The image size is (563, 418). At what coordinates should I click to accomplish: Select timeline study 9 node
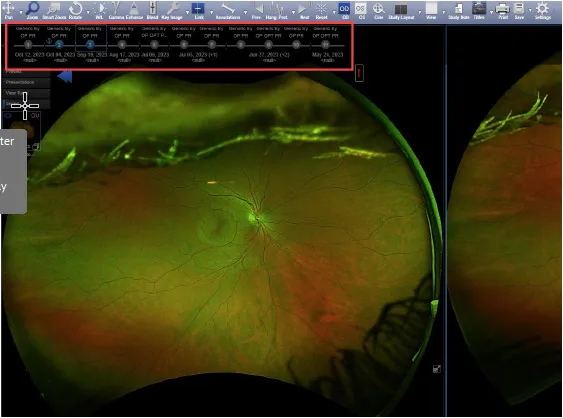coord(268,45)
